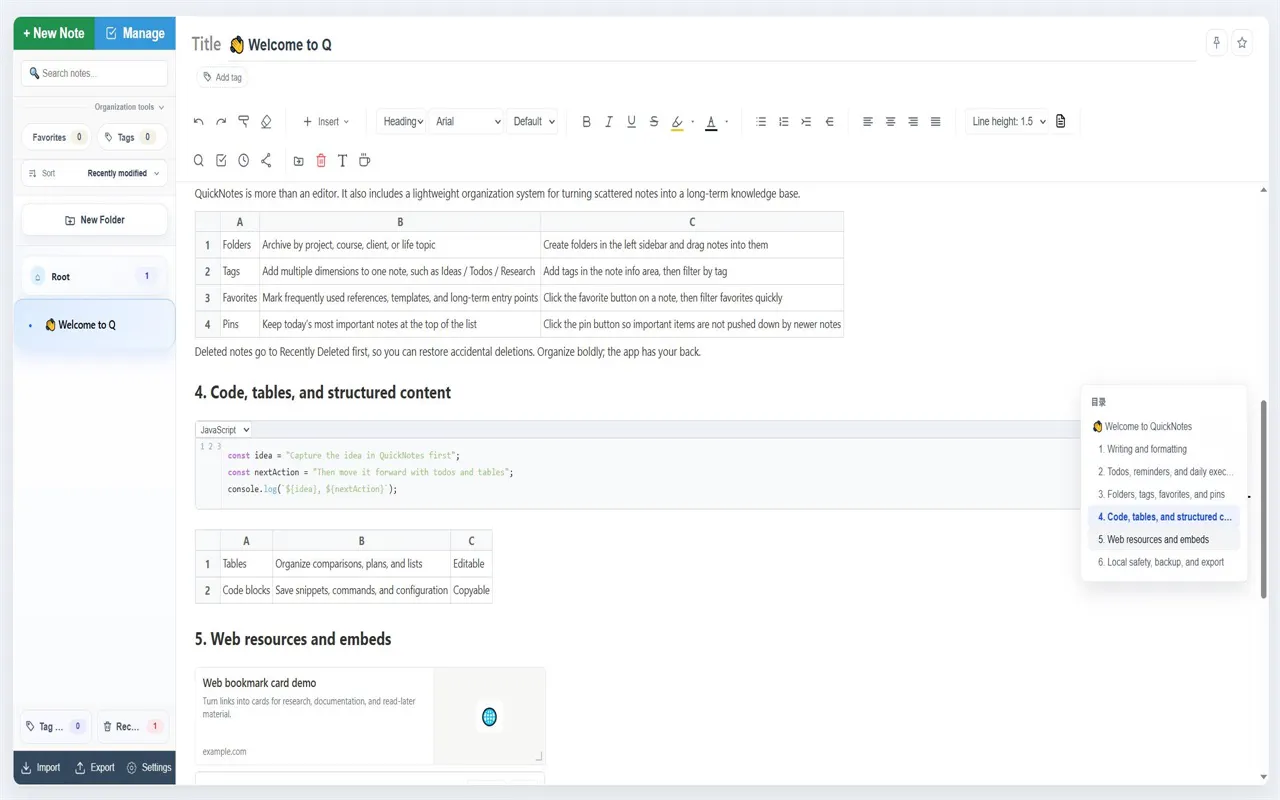Align text left
The image size is (1280, 800).
pyautogui.click(x=868, y=122)
